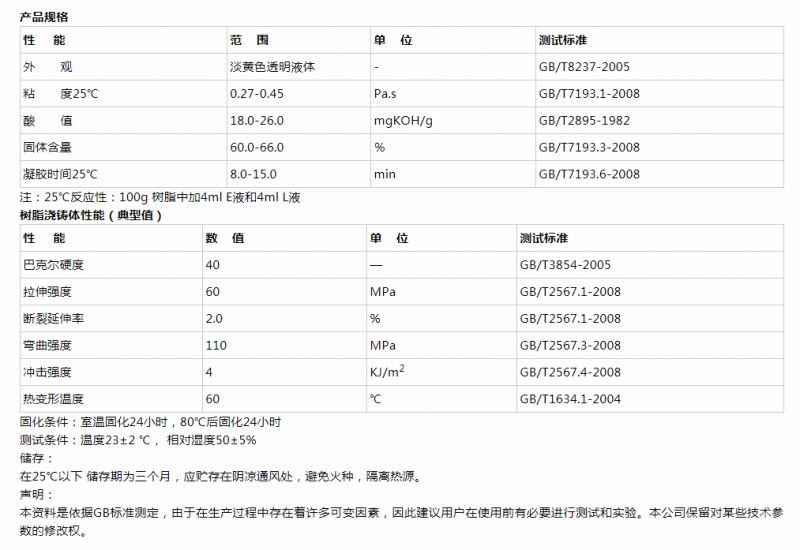Click the GB/T3854-2005 standard

565,265
